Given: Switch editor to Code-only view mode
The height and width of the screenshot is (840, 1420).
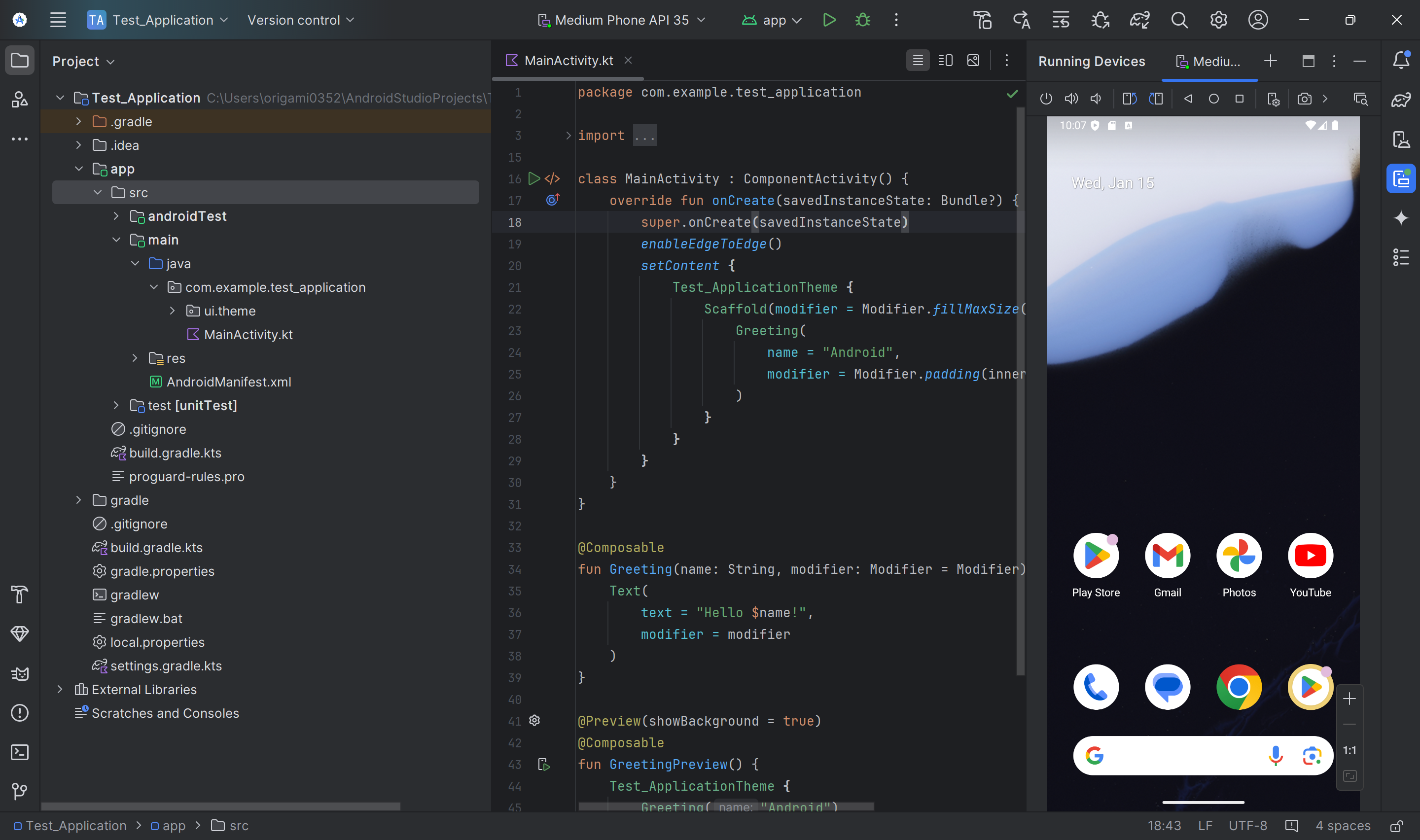Looking at the screenshot, I should (918, 61).
